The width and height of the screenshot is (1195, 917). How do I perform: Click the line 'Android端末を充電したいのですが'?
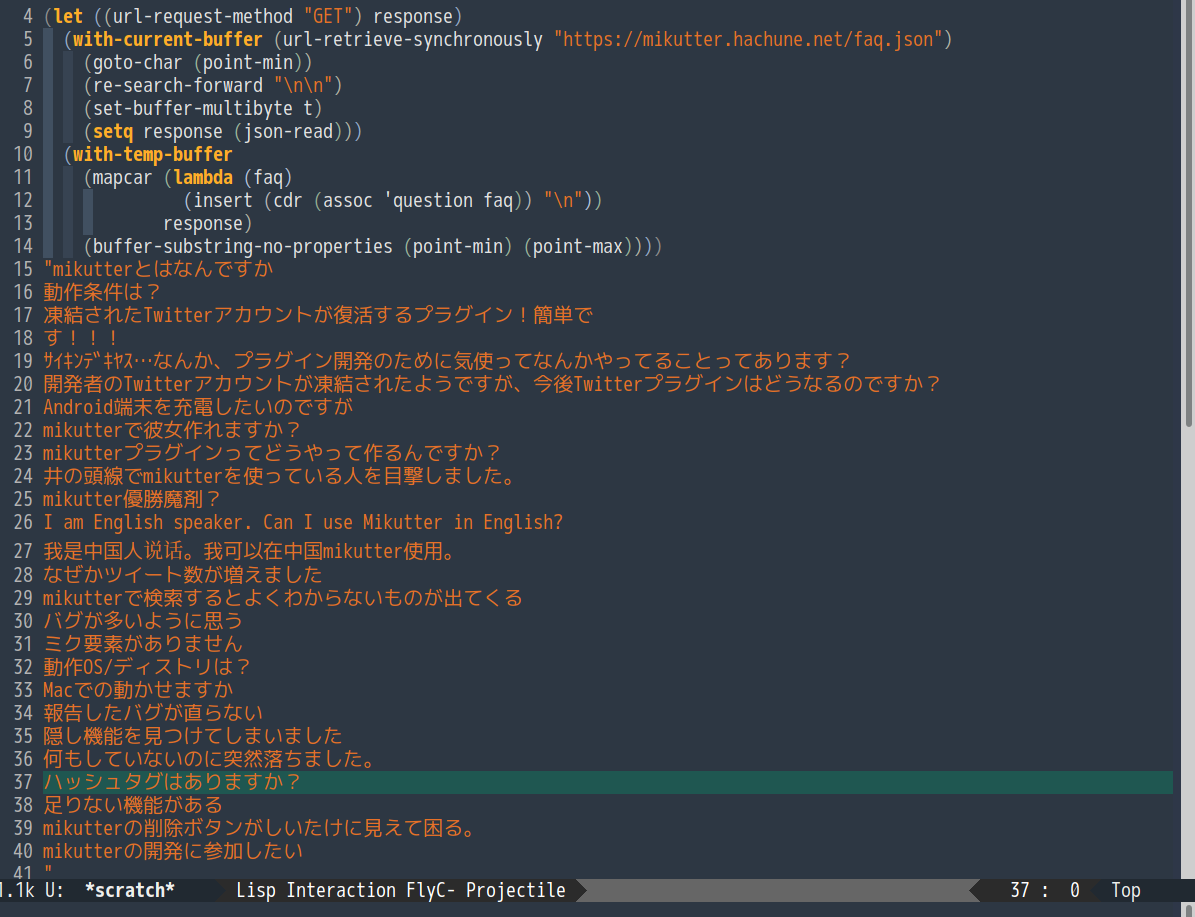tap(198, 407)
